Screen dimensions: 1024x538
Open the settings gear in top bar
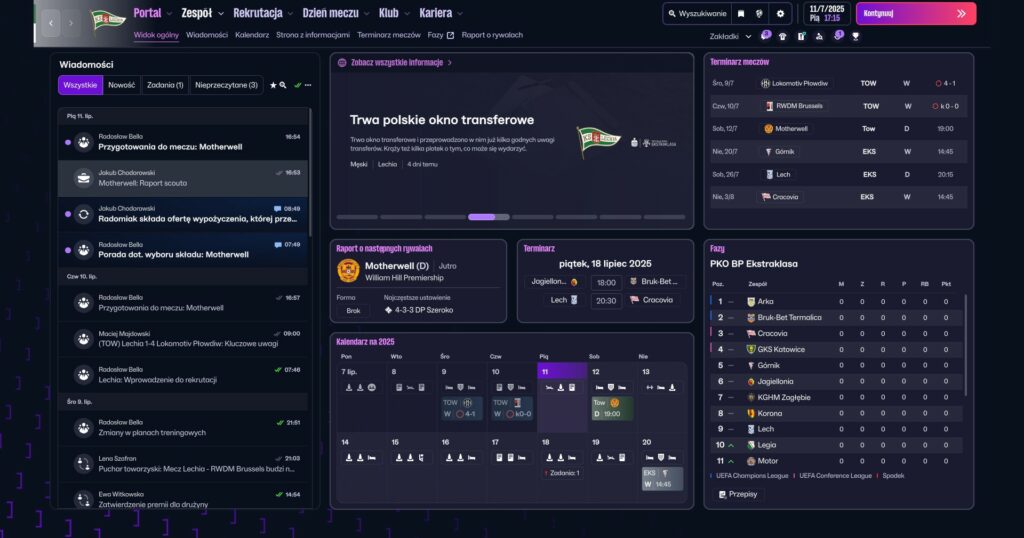(x=780, y=14)
